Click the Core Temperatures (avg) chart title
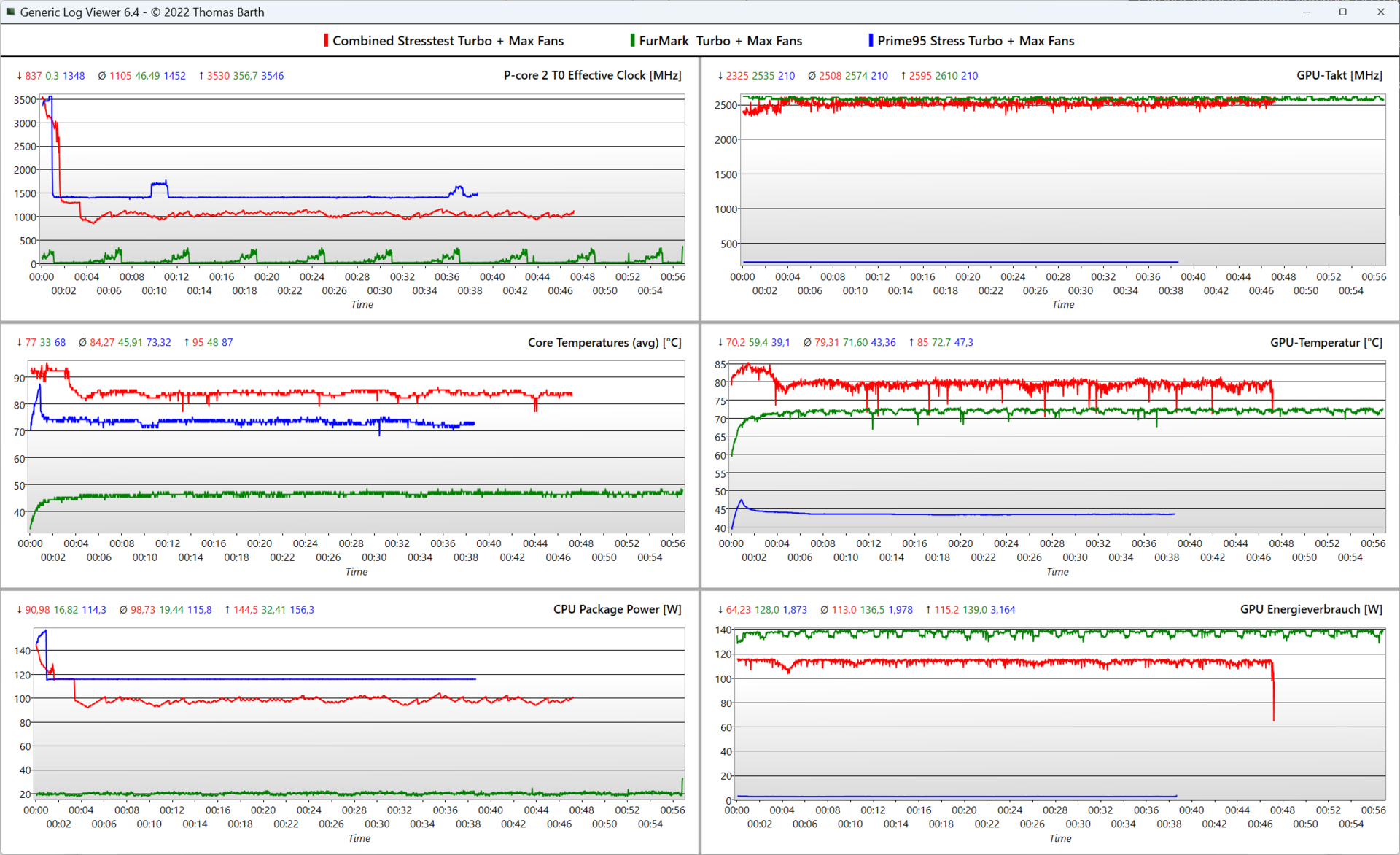This screenshot has width=1400, height=855. pos(604,342)
